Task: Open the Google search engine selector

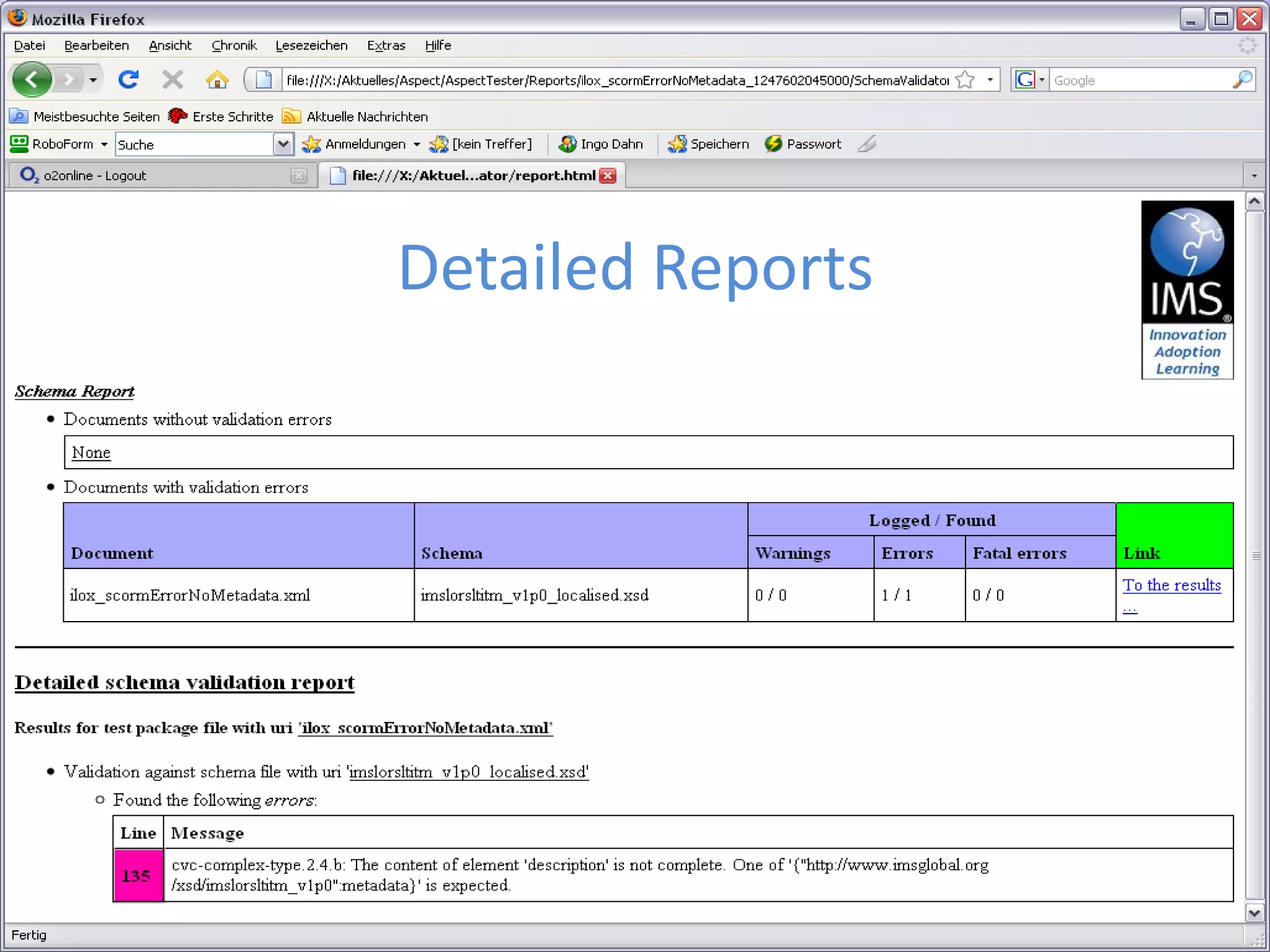Action: point(1029,80)
